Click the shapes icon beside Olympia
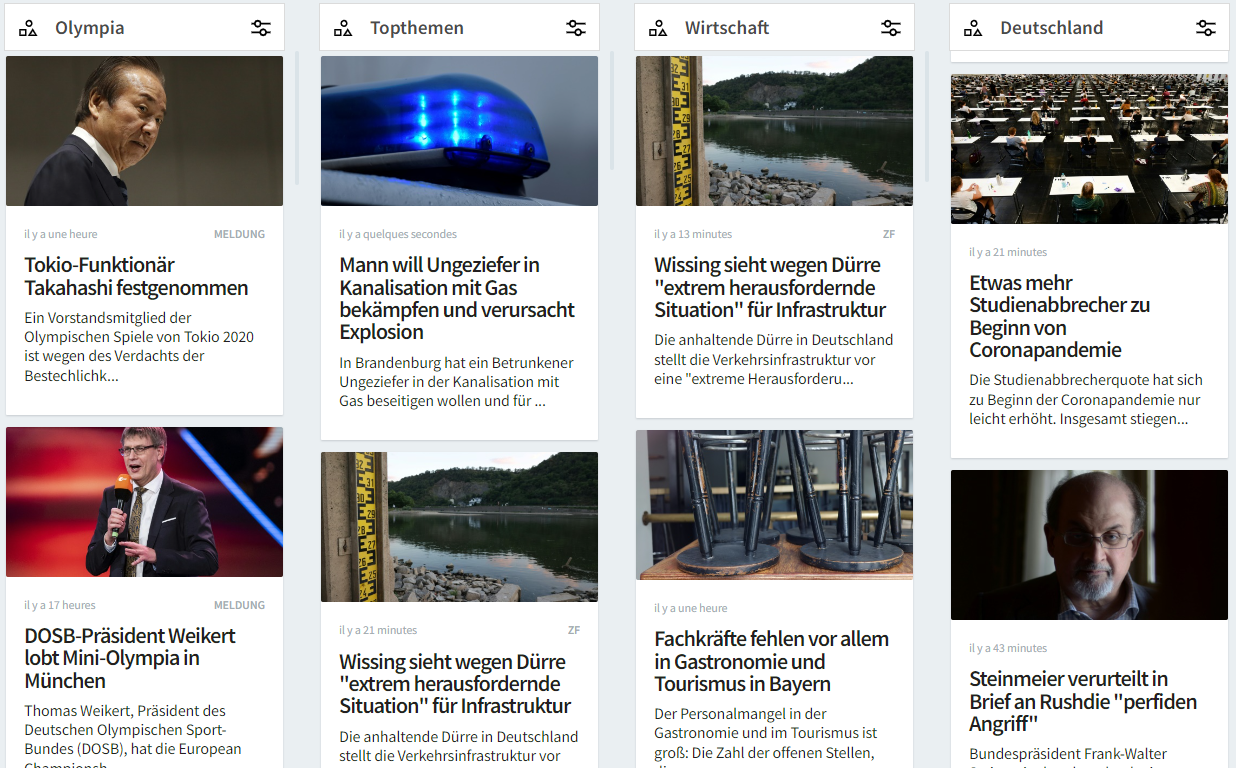 28,28
